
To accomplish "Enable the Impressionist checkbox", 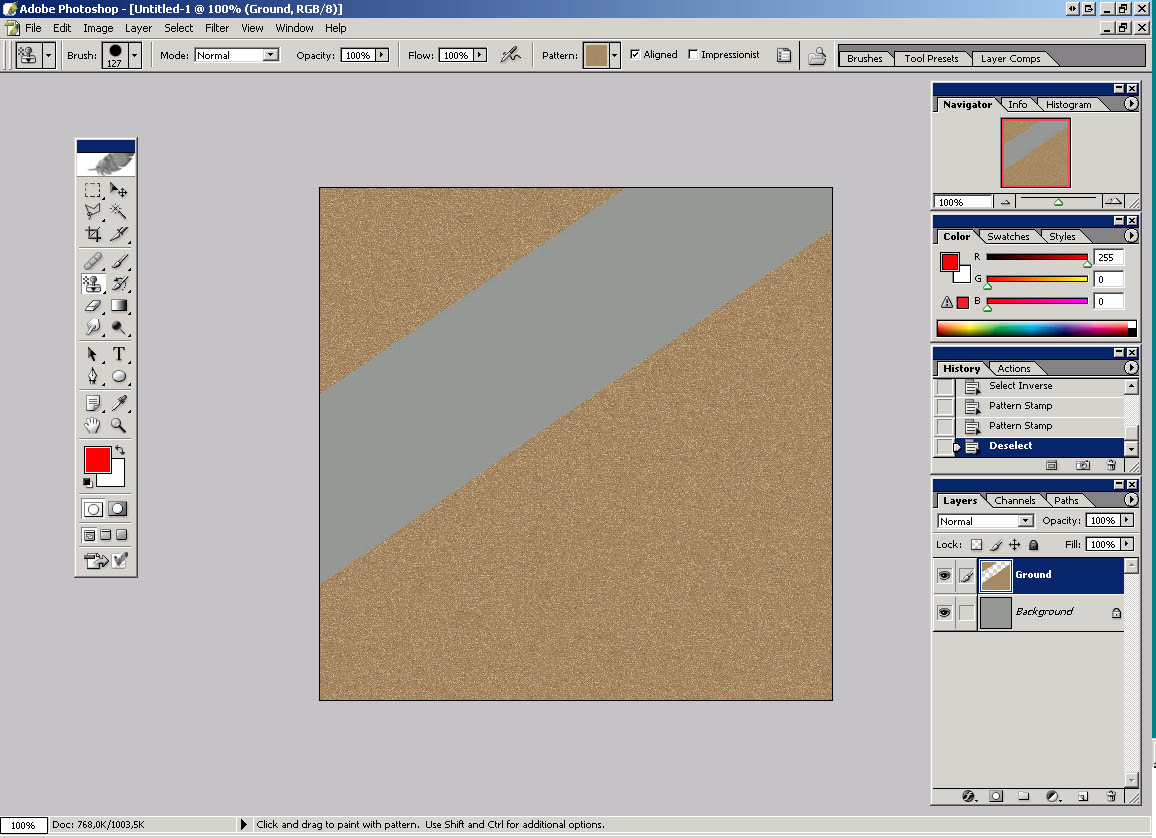I will [693, 55].
